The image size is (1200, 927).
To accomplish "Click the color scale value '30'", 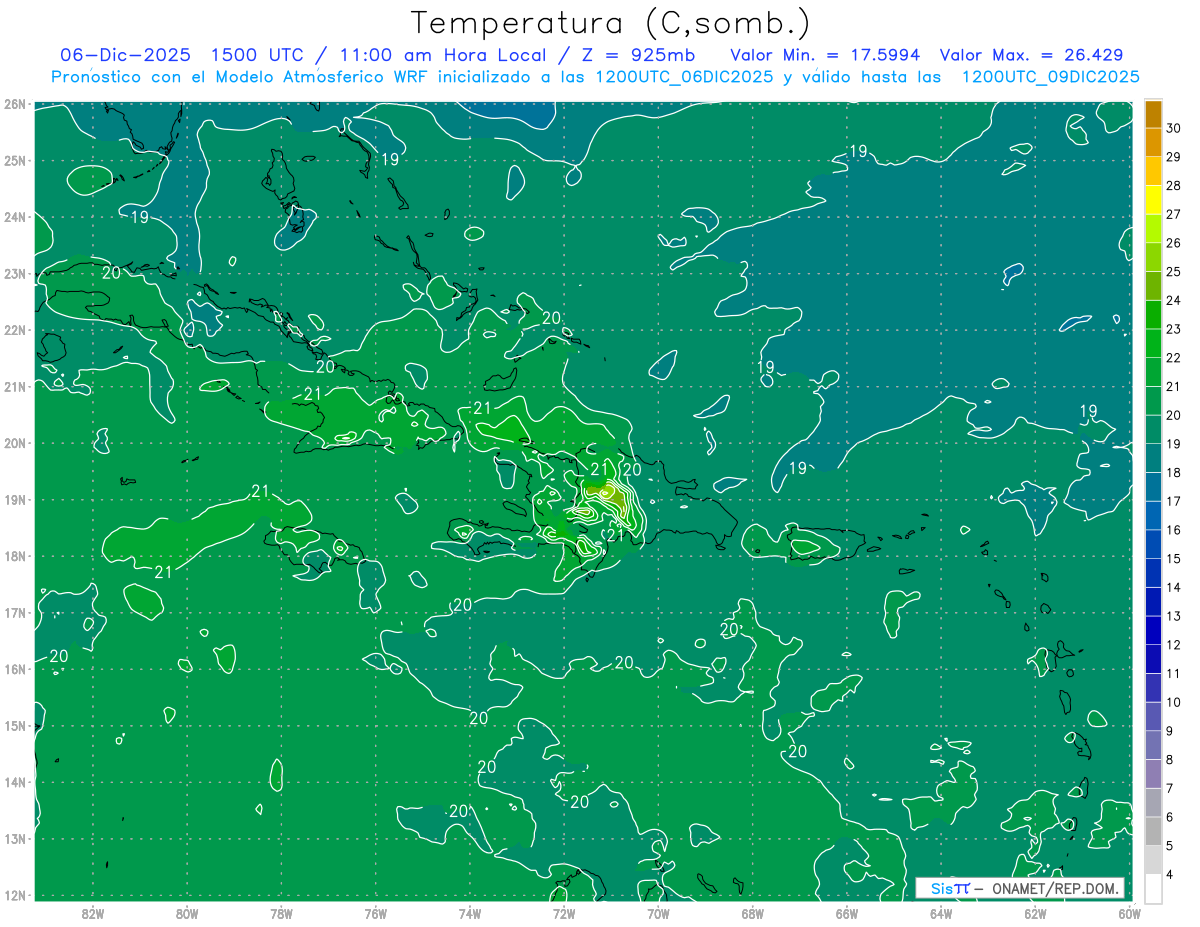I will click(1173, 128).
